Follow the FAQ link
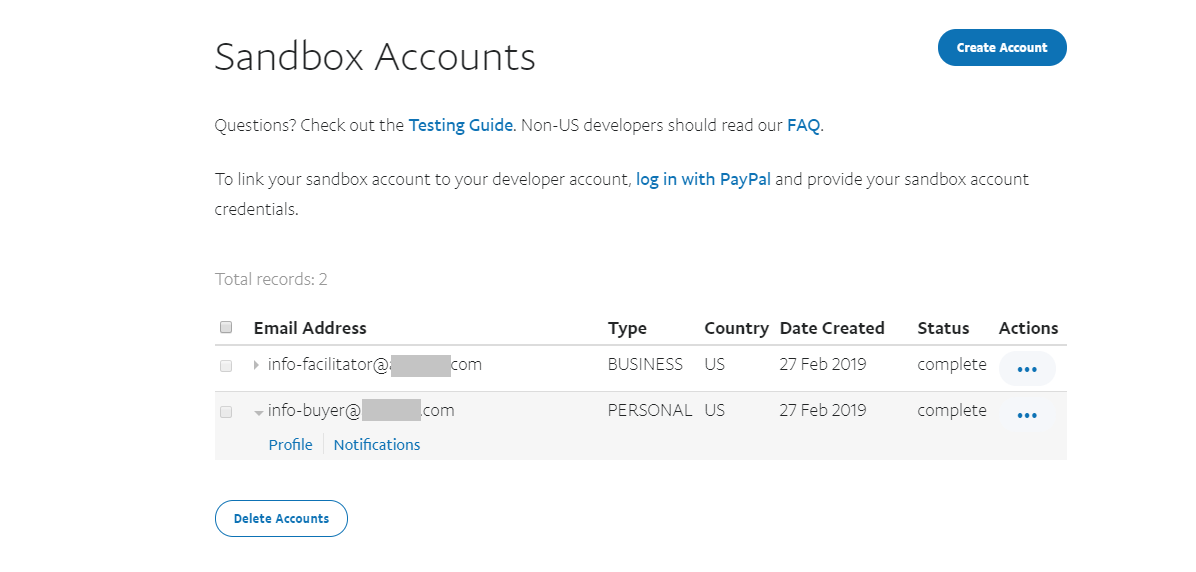 (803, 126)
